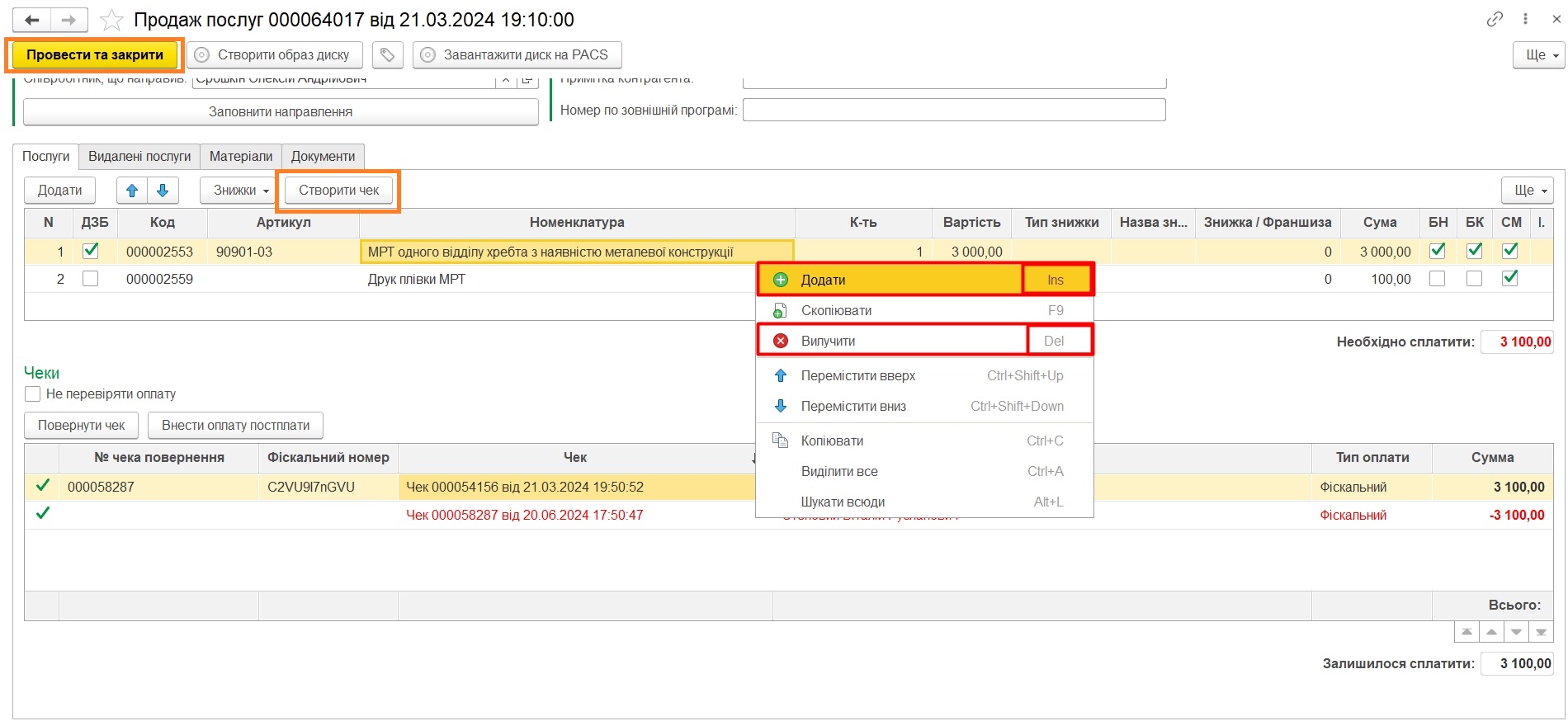Screen dimensions: 1568x721
Task: Open the vertical three-dot options menu
Action: coord(1525,19)
